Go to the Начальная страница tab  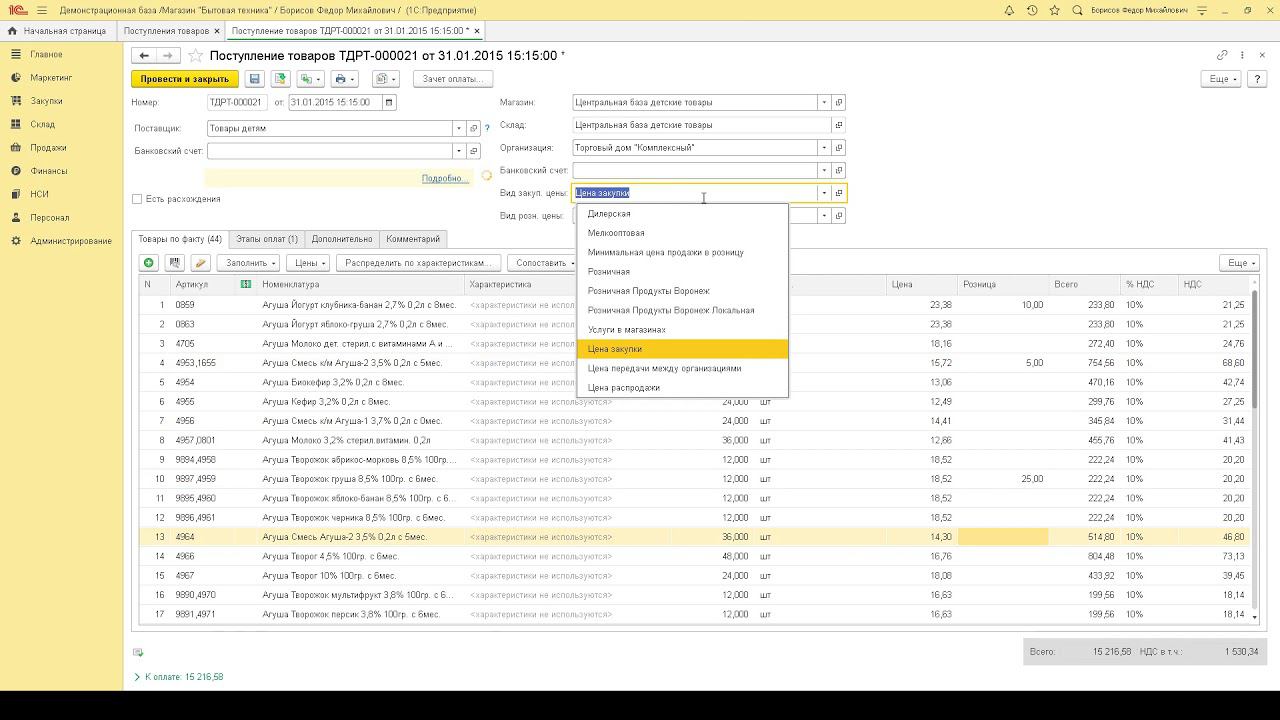click(x=57, y=31)
